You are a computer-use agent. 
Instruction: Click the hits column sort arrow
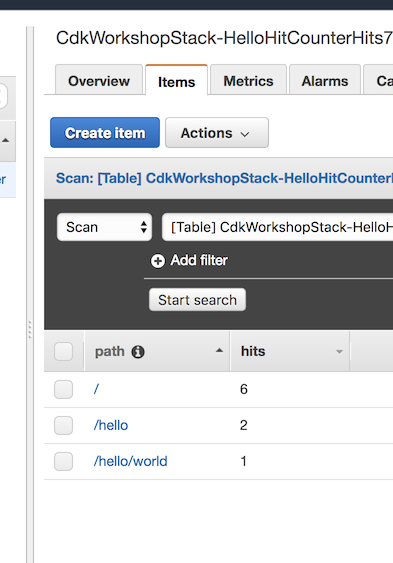(339, 352)
